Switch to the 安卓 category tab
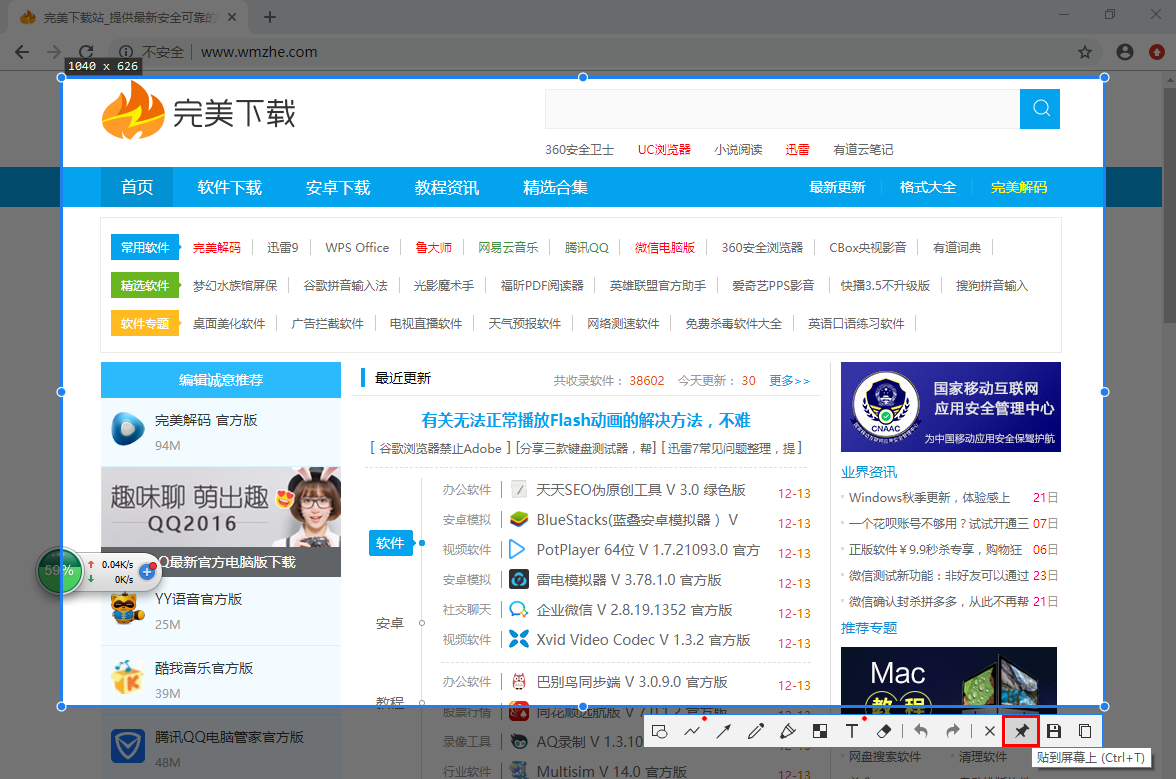 [x=390, y=622]
